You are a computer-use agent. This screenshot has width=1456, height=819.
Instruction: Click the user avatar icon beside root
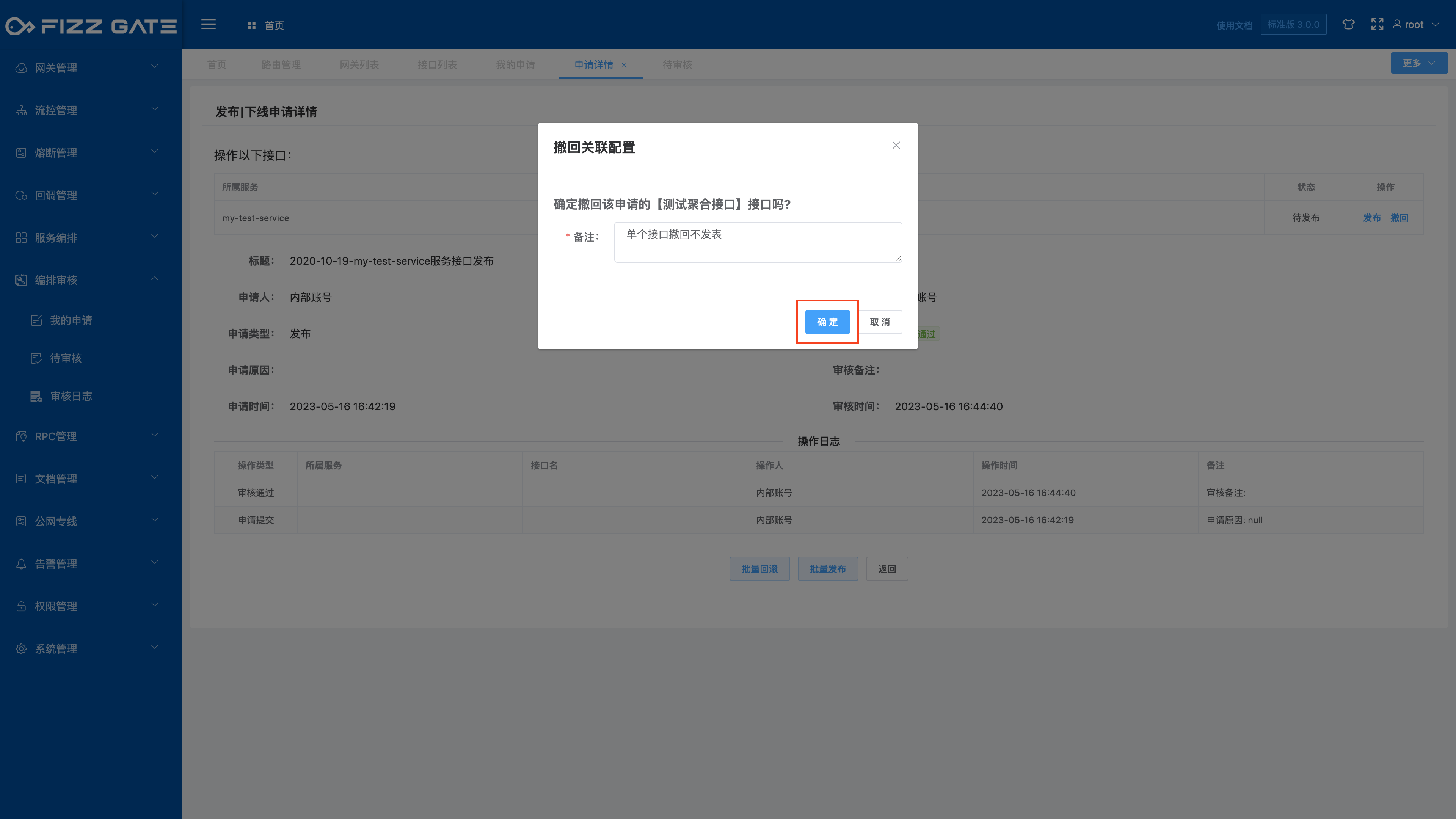(x=1397, y=24)
